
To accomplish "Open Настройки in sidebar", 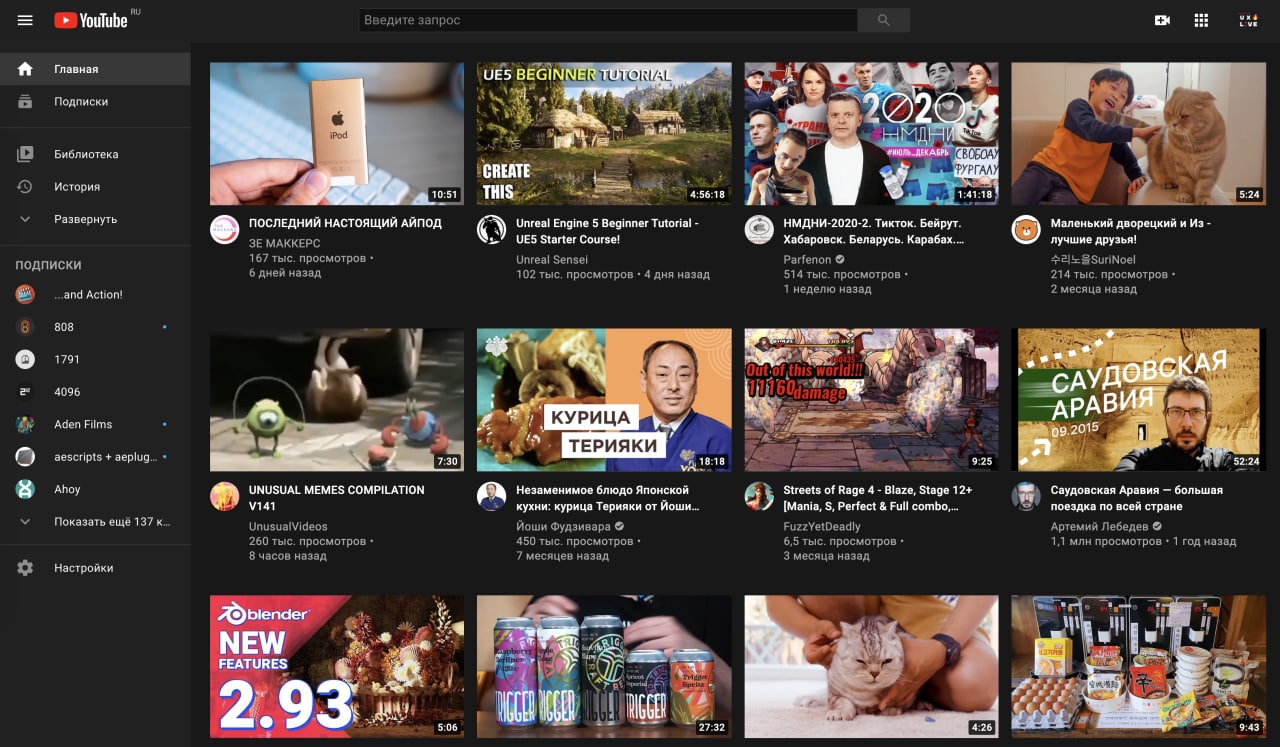I will pos(95,567).
